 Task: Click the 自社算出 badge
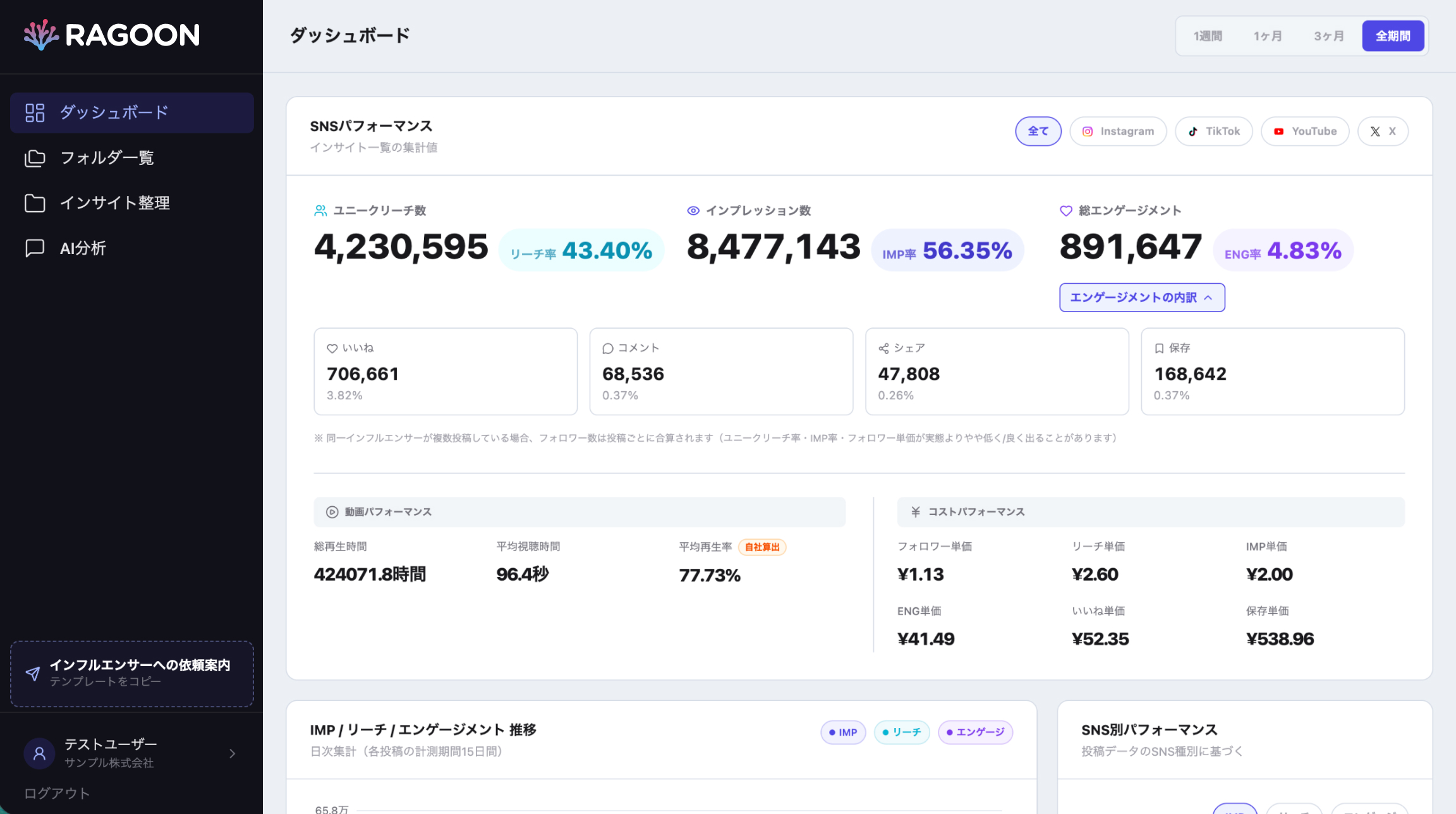point(762,547)
